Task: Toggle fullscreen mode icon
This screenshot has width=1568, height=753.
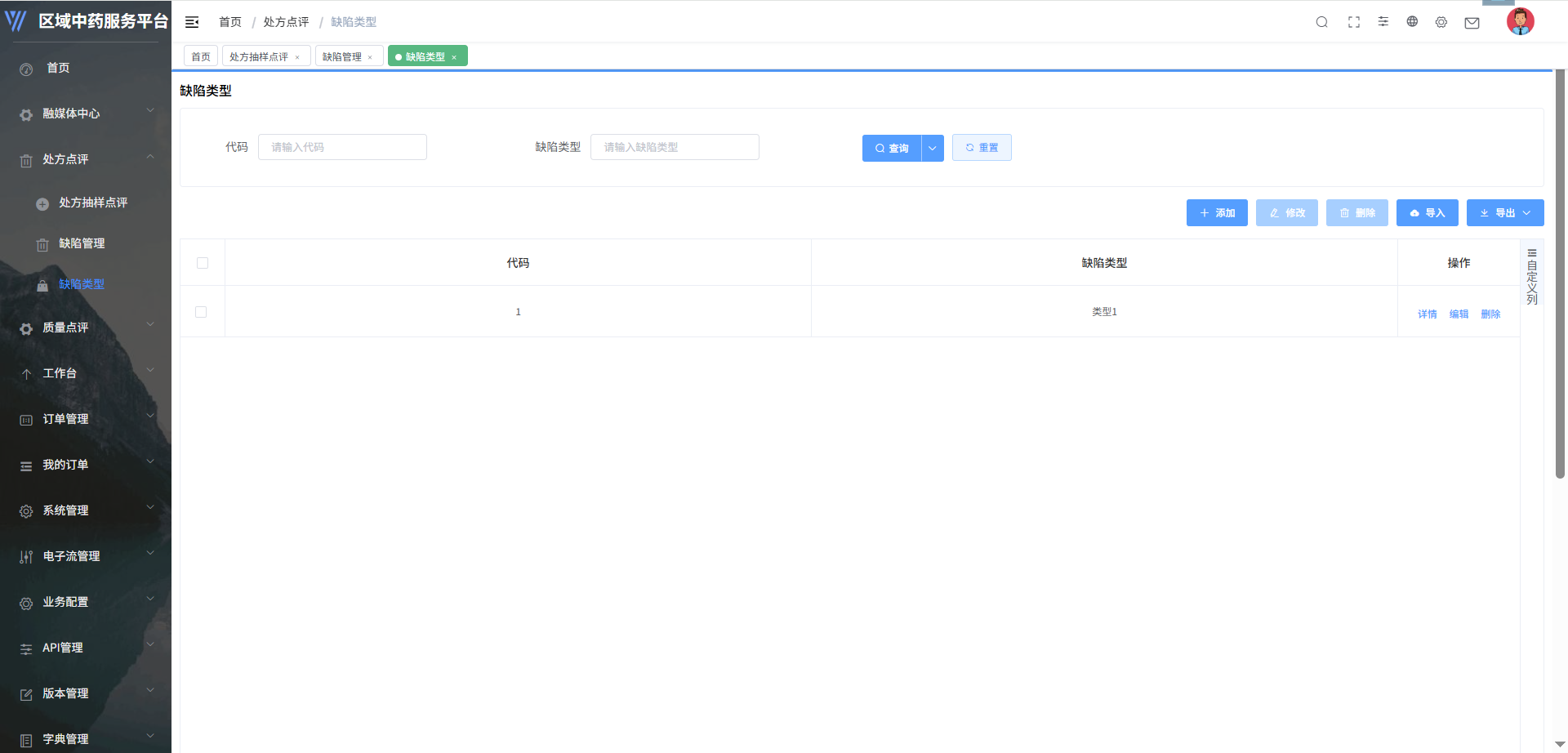Action: [x=1354, y=22]
